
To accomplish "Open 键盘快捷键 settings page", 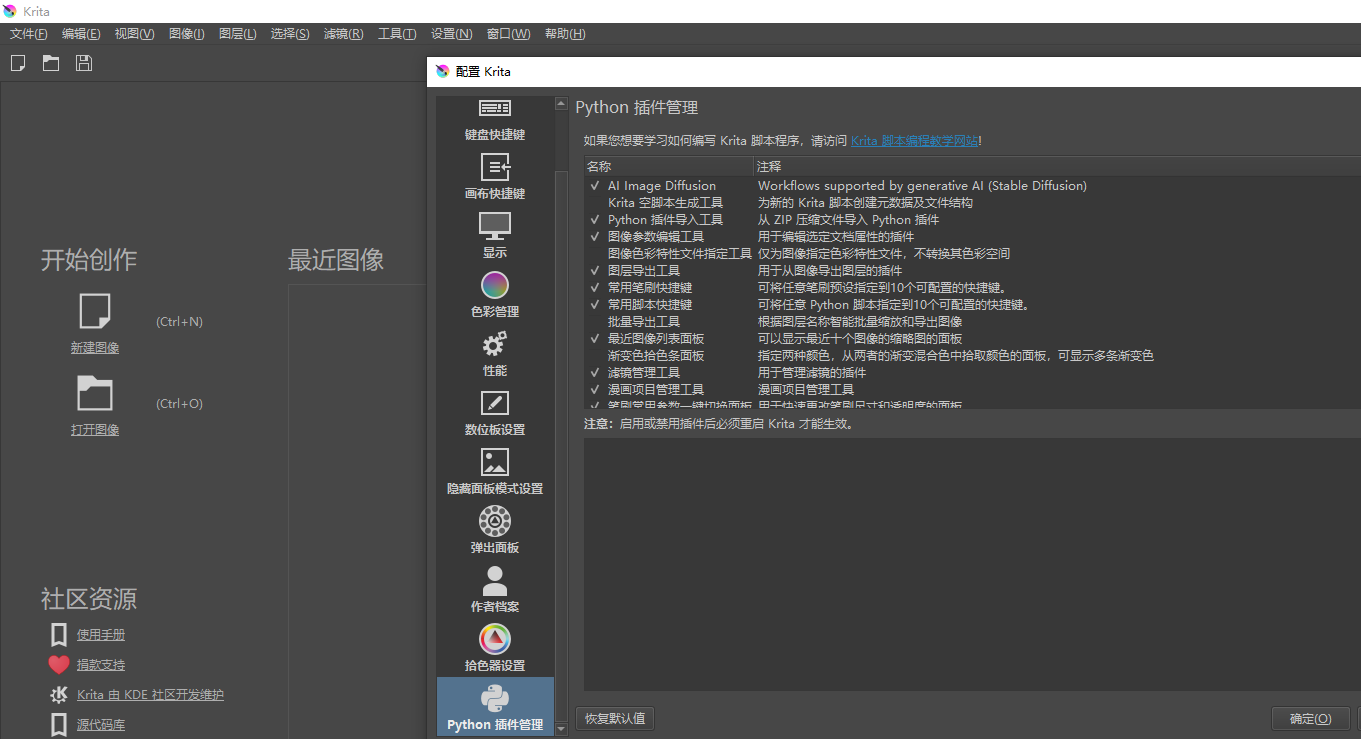I will click(x=495, y=120).
